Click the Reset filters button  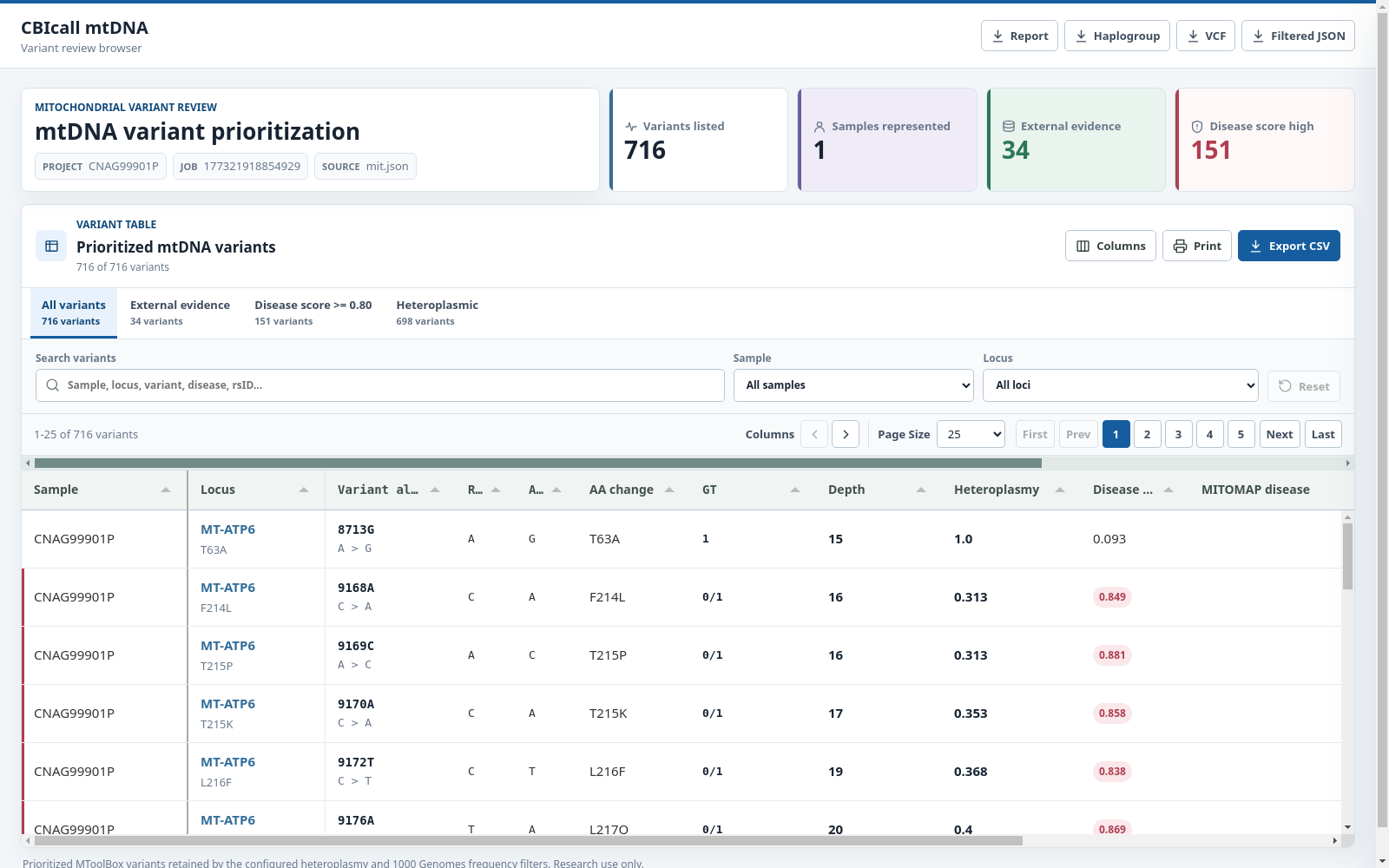pyautogui.click(x=1304, y=386)
